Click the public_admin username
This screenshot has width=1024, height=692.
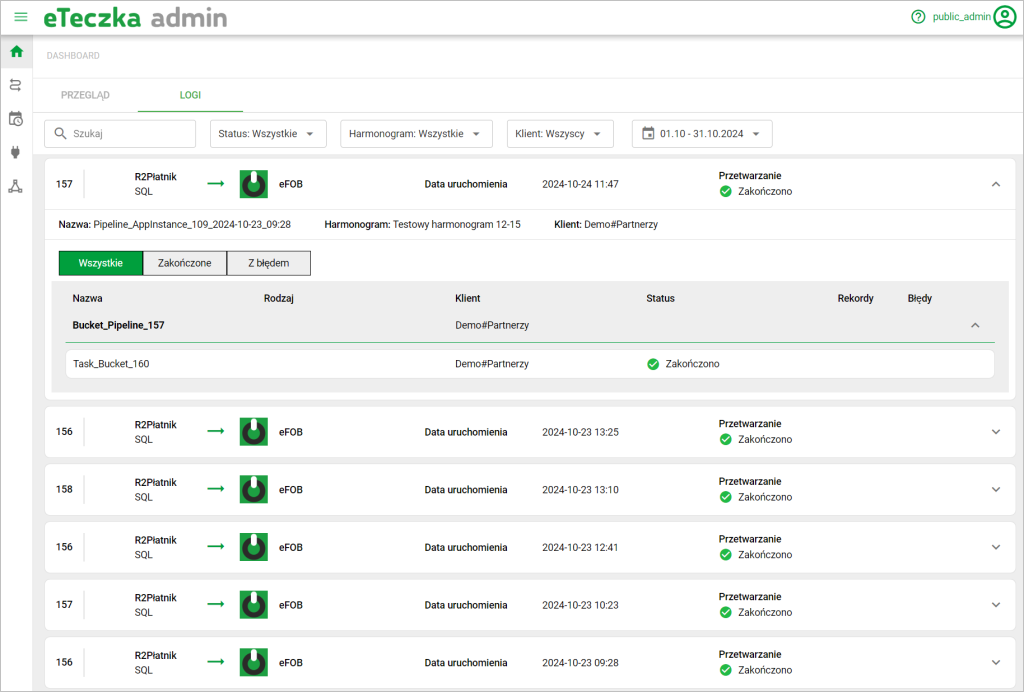961,17
